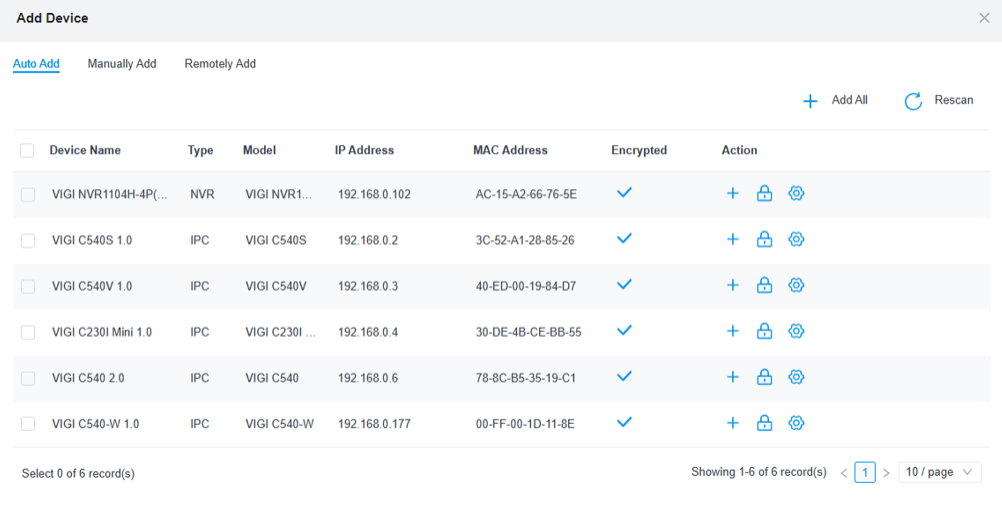1002x524 pixels.
Task: Click the Rescan refresh icon
Action: point(913,101)
